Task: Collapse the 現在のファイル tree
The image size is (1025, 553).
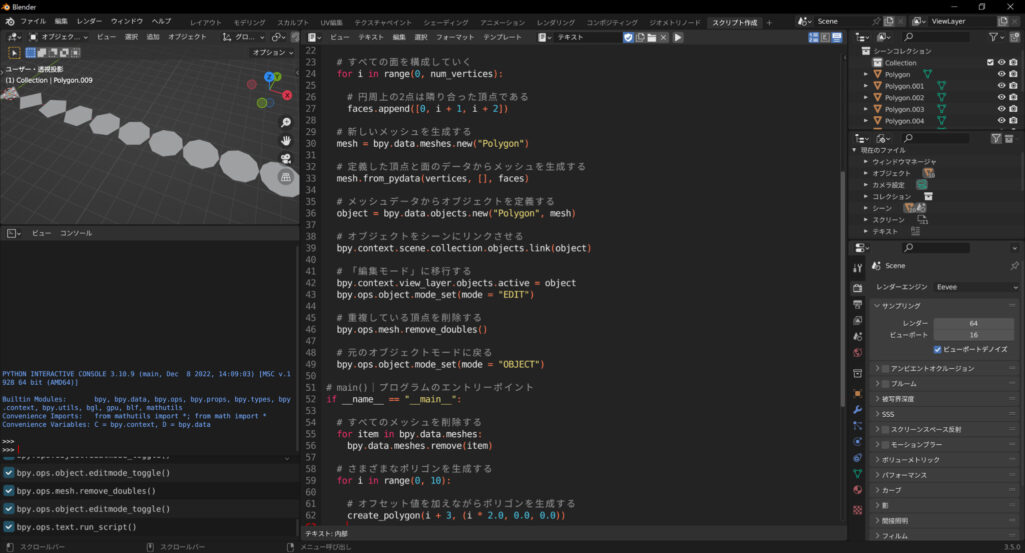Action: click(x=854, y=150)
